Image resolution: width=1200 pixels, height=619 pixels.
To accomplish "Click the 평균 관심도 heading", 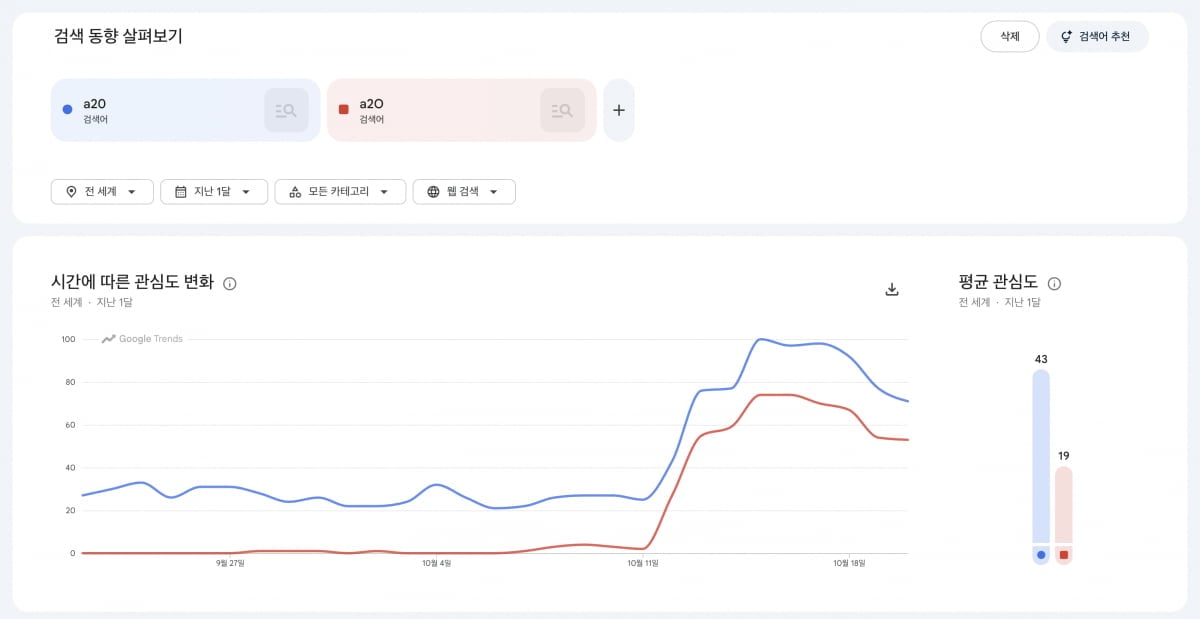I will [x=998, y=282].
